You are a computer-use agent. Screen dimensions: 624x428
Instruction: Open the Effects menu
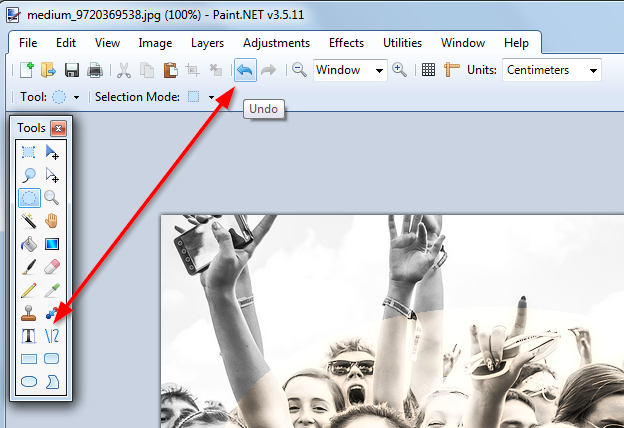click(x=346, y=43)
